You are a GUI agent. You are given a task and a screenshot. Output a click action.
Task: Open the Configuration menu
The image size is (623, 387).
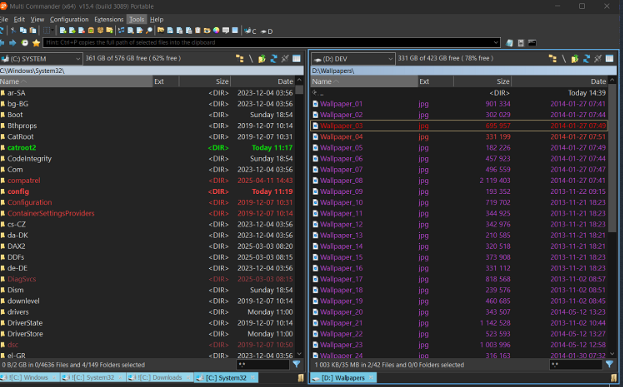tap(69, 19)
